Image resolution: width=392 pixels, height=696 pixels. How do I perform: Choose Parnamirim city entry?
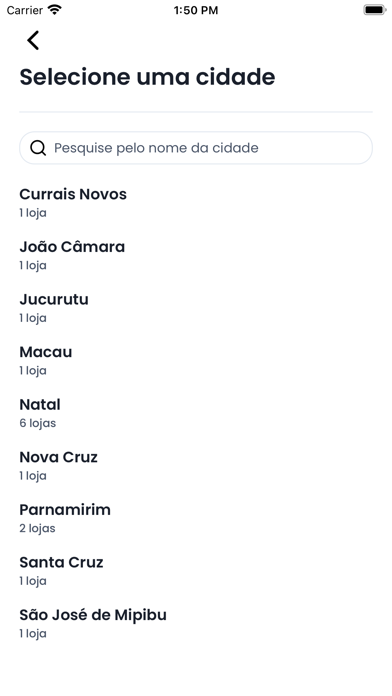click(x=196, y=518)
